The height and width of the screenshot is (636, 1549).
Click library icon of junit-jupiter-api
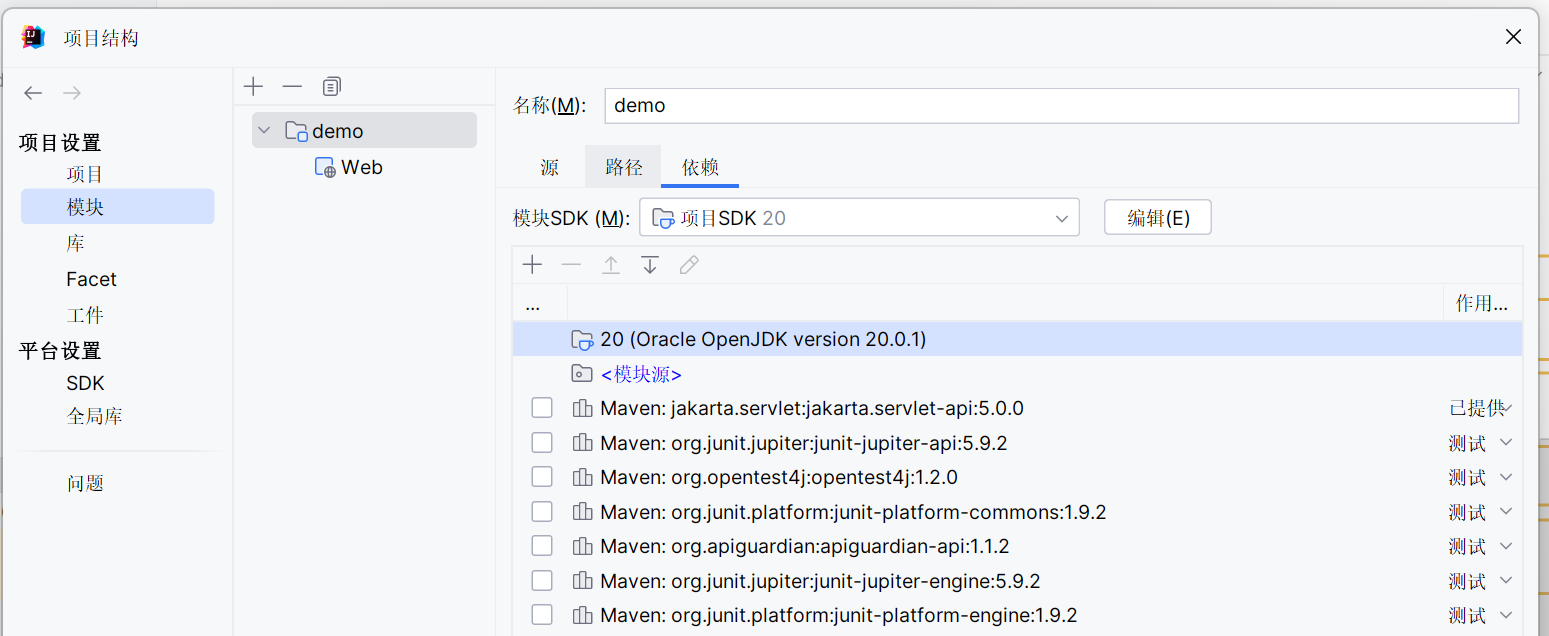(x=582, y=443)
